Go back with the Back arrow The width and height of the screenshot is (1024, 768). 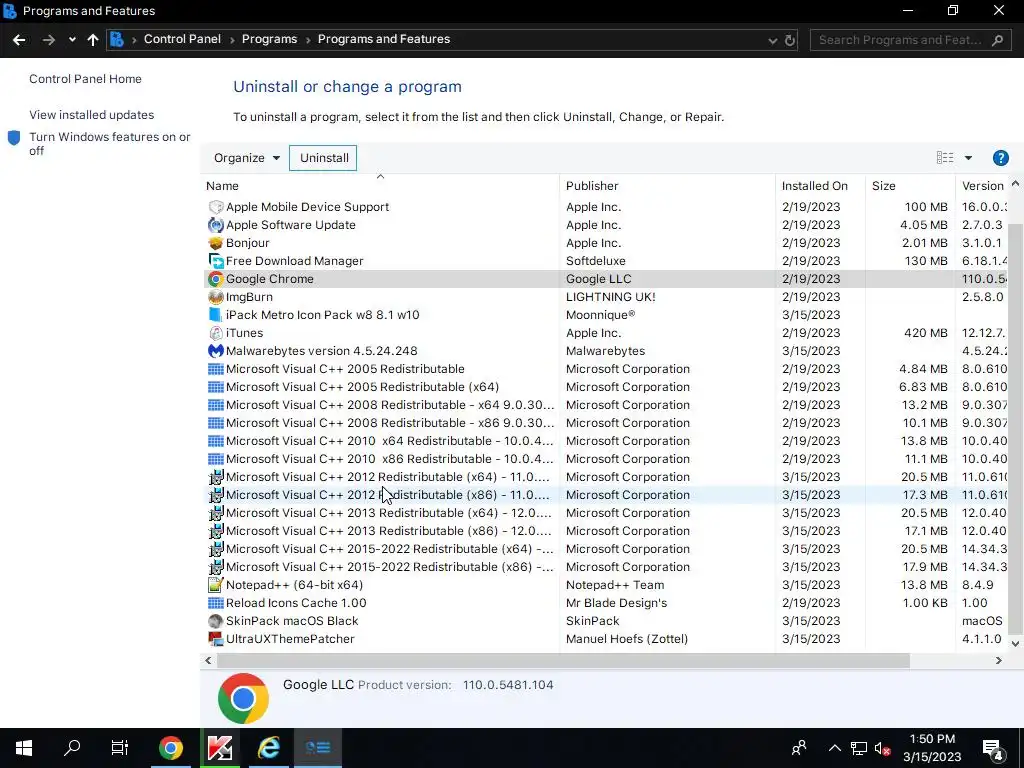[x=19, y=40]
